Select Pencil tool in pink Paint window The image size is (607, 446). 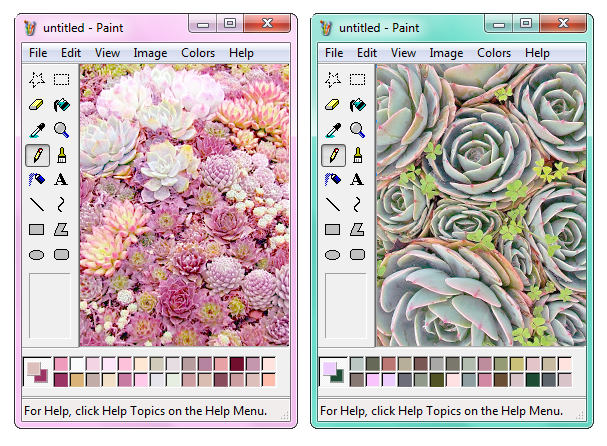pos(38,156)
